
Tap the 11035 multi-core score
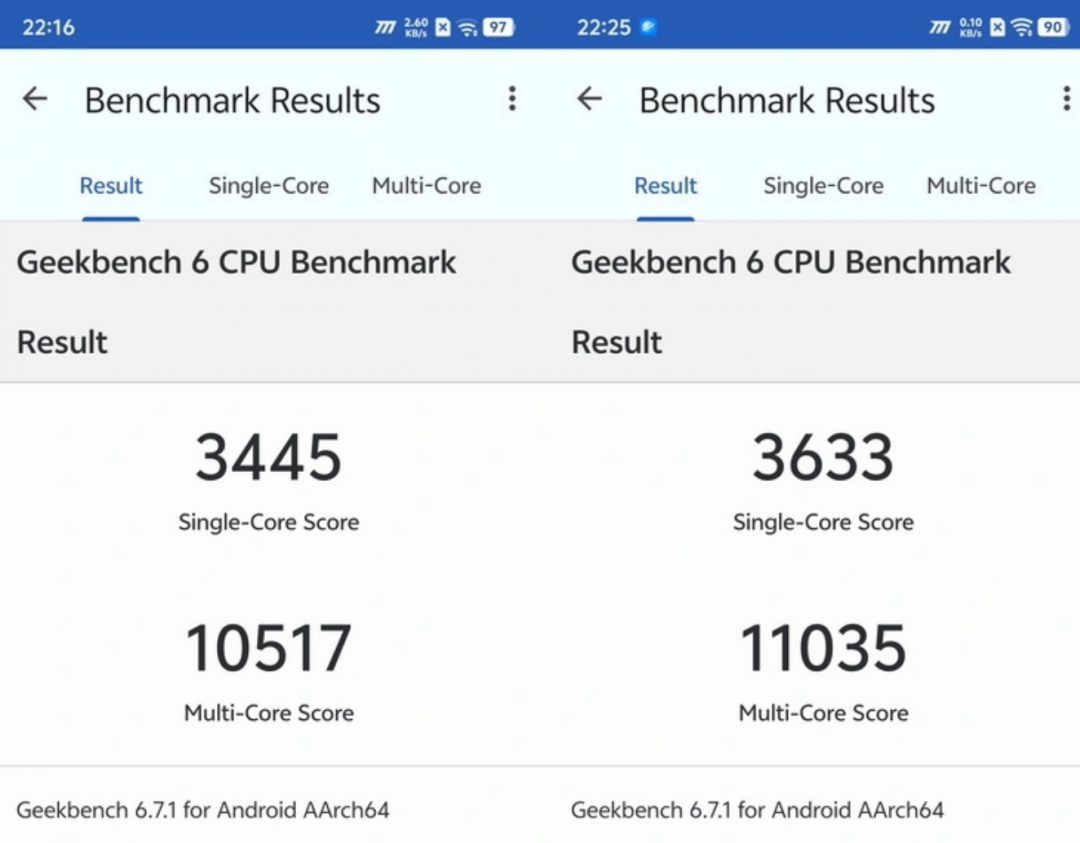click(x=823, y=647)
